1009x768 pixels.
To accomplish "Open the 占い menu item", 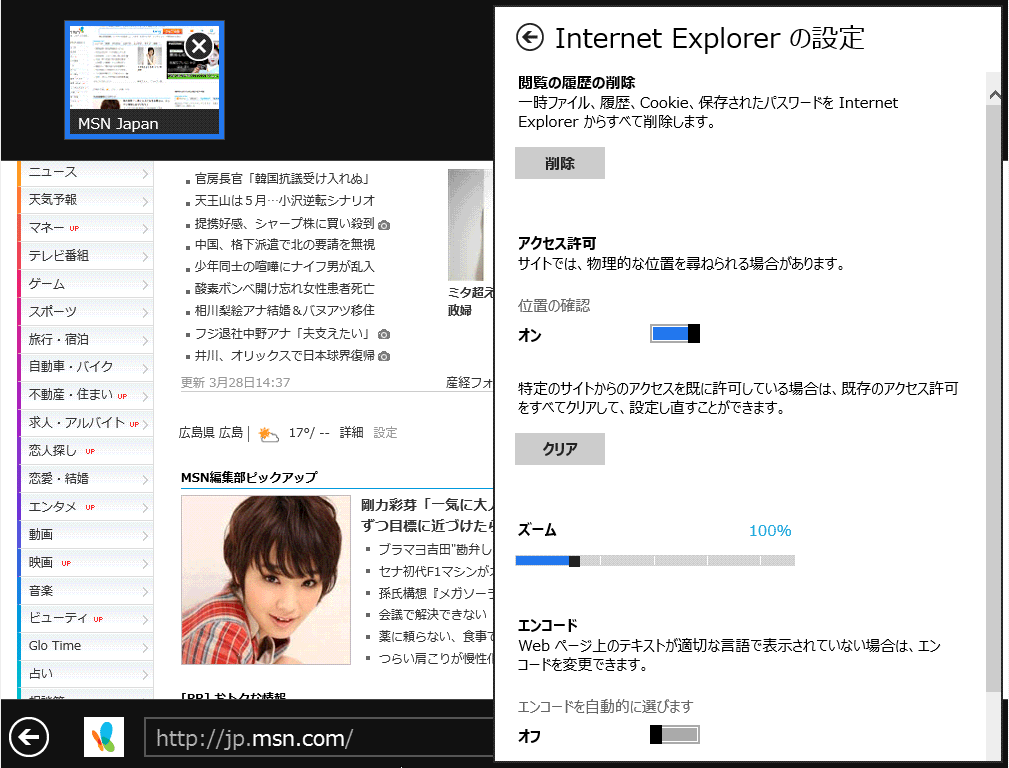I will coord(86,673).
